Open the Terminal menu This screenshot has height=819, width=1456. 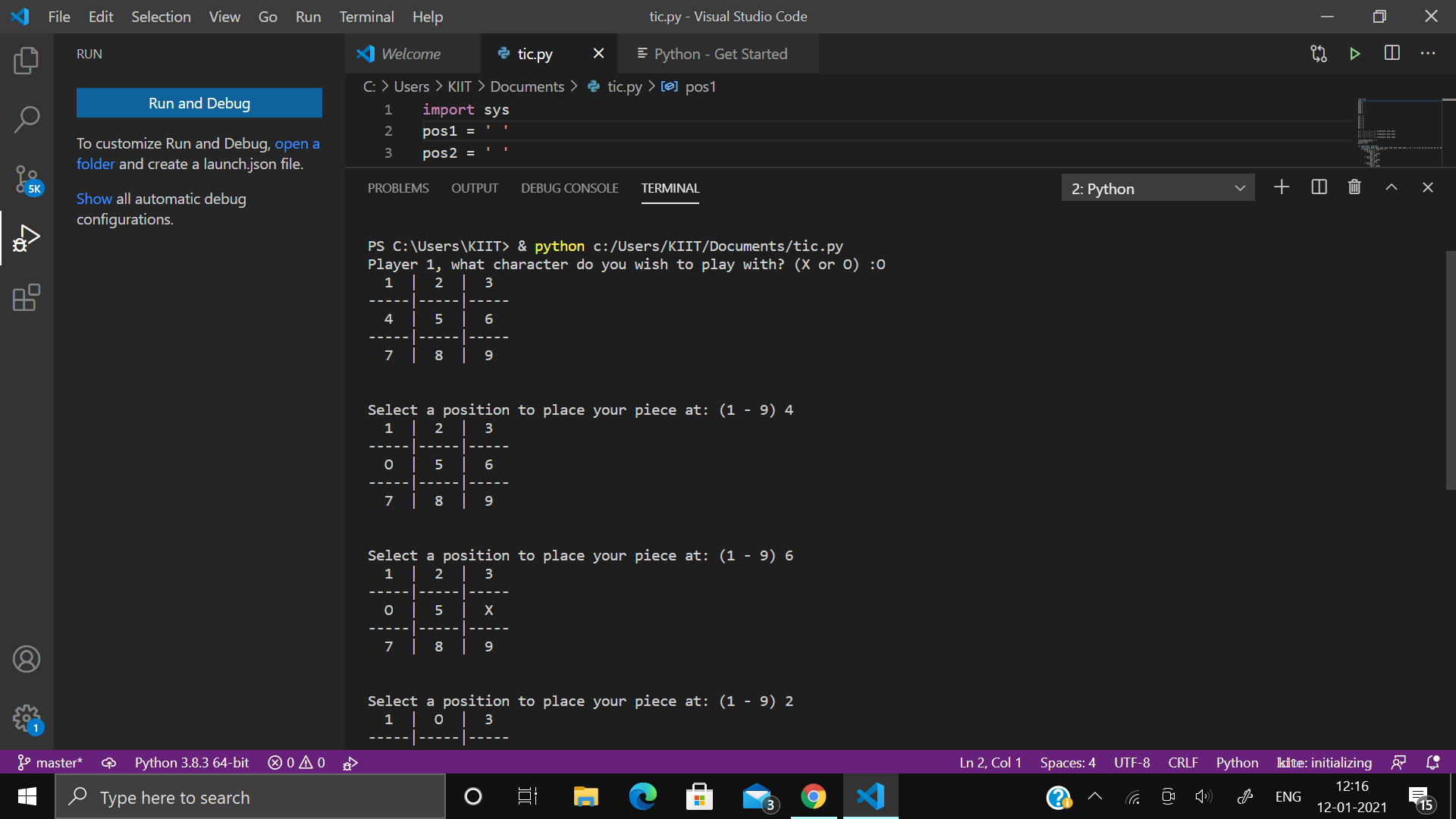point(366,16)
